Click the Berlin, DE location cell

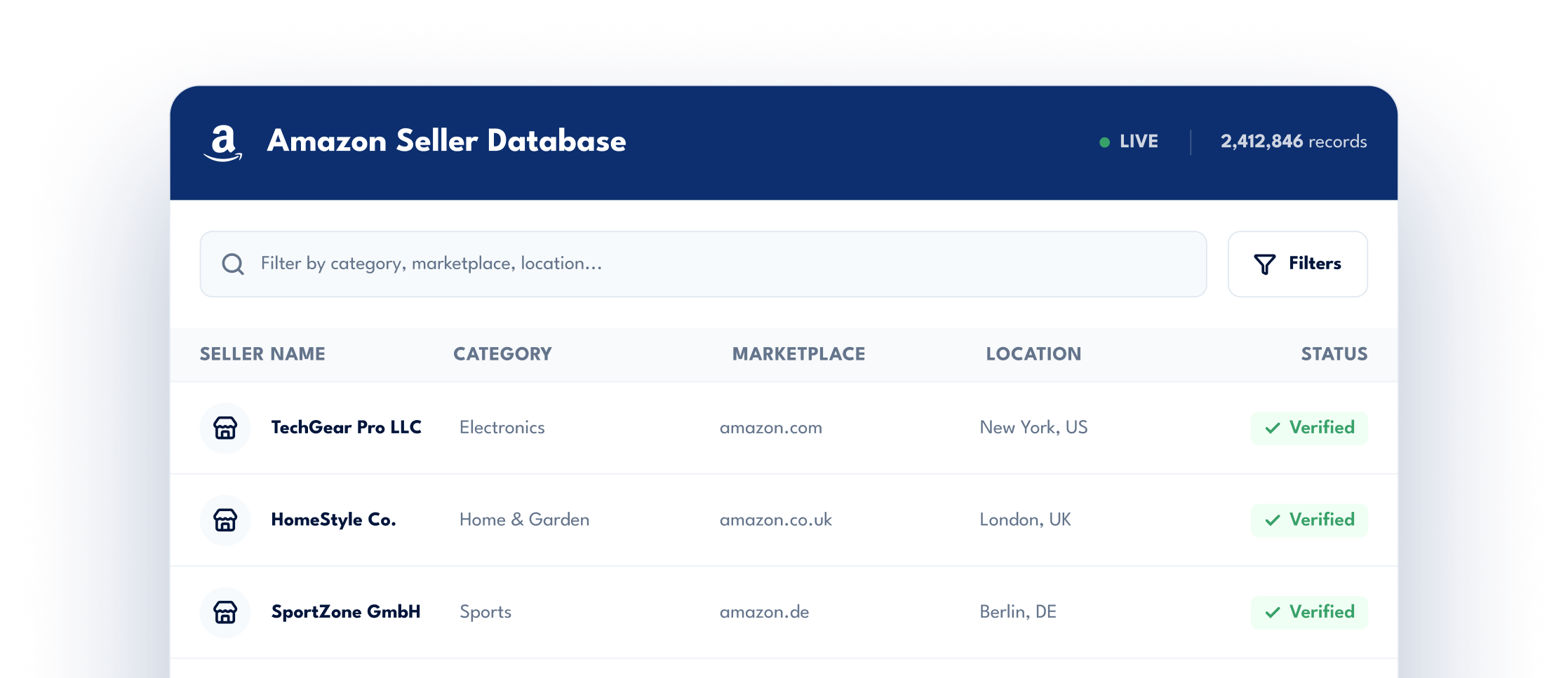(x=1018, y=612)
